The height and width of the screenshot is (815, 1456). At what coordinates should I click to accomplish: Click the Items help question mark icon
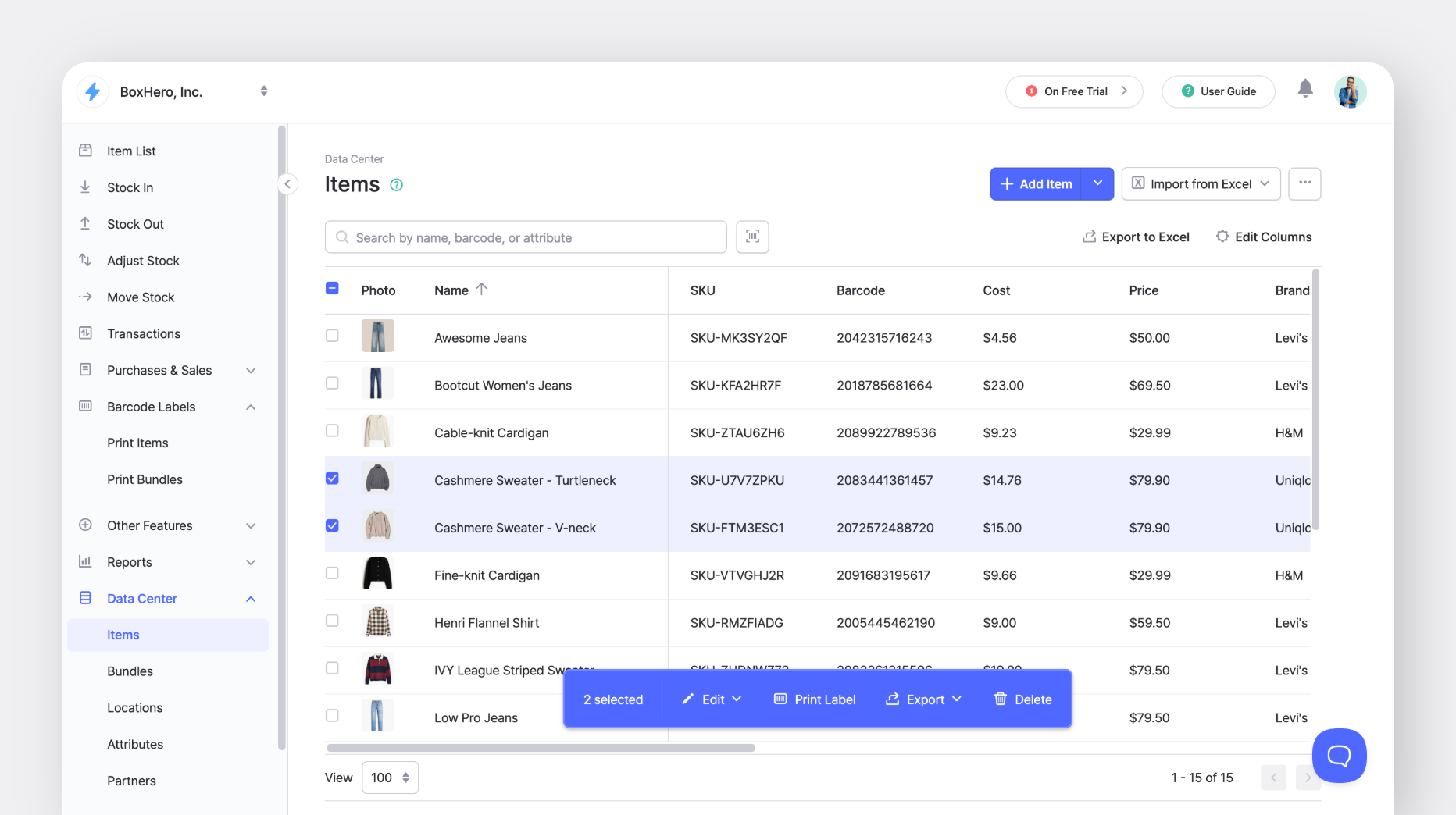397,185
